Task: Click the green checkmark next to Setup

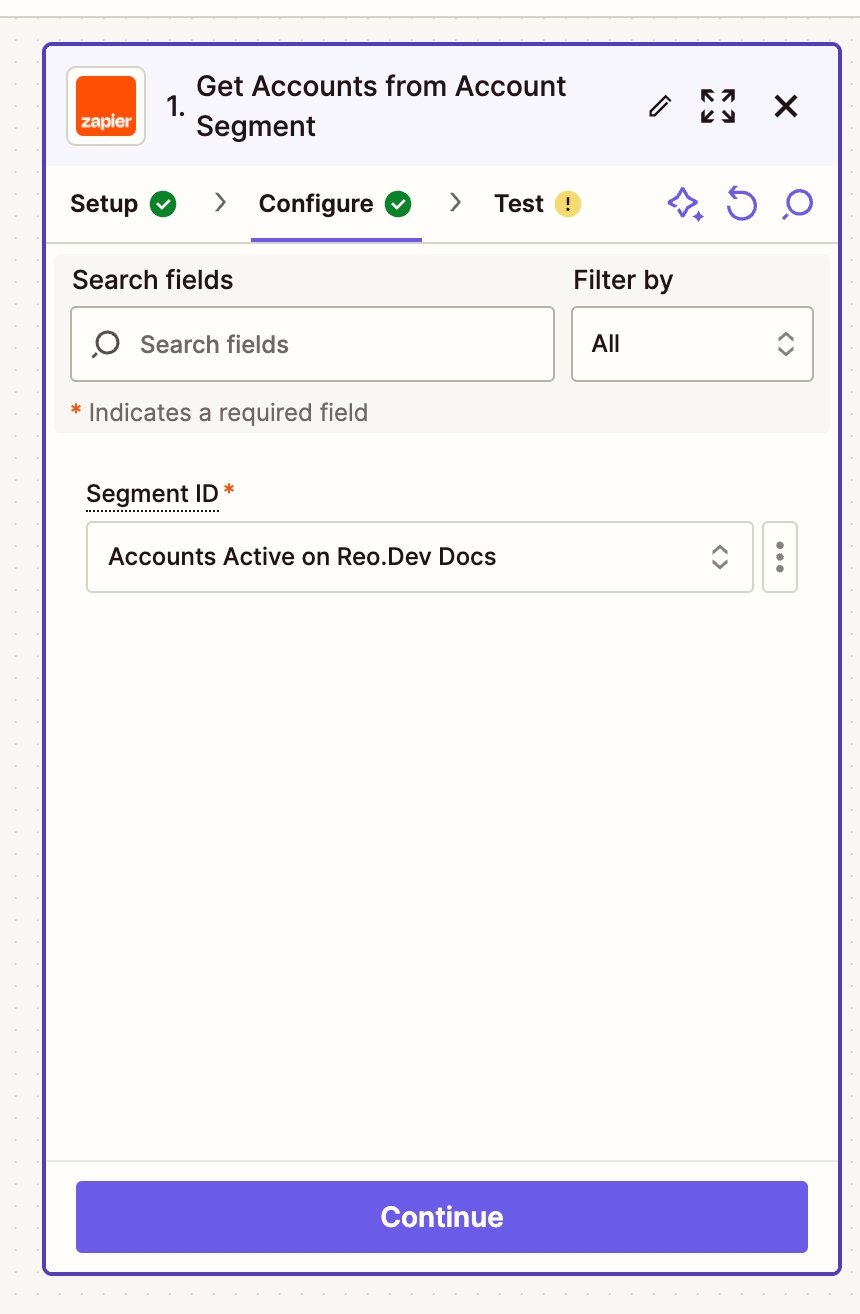Action: click(x=163, y=204)
